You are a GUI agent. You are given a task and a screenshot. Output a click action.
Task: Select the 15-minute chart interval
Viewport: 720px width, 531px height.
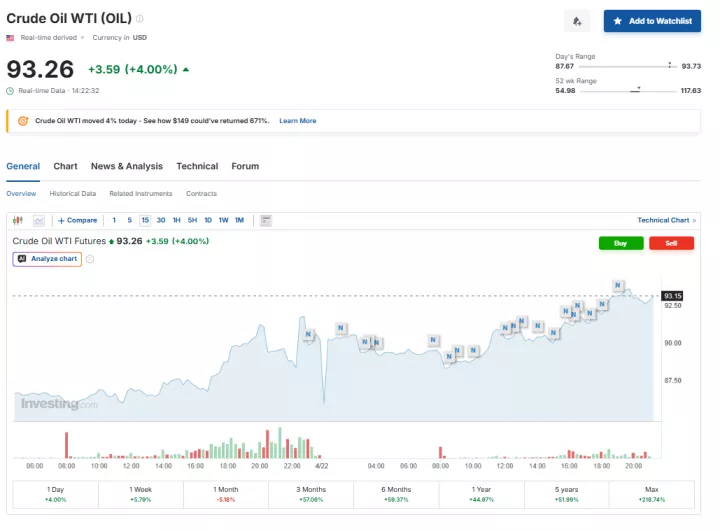point(145,220)
